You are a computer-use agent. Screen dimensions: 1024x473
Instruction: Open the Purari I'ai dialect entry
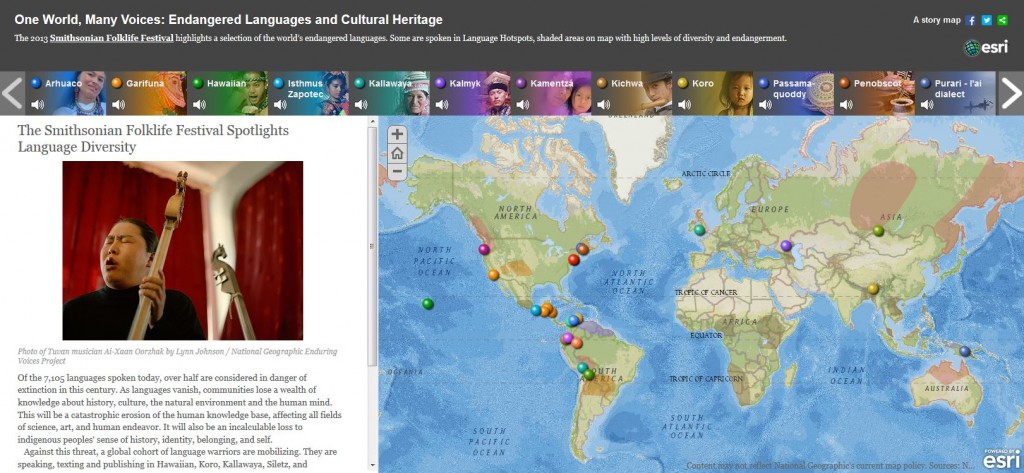point(955,93)
